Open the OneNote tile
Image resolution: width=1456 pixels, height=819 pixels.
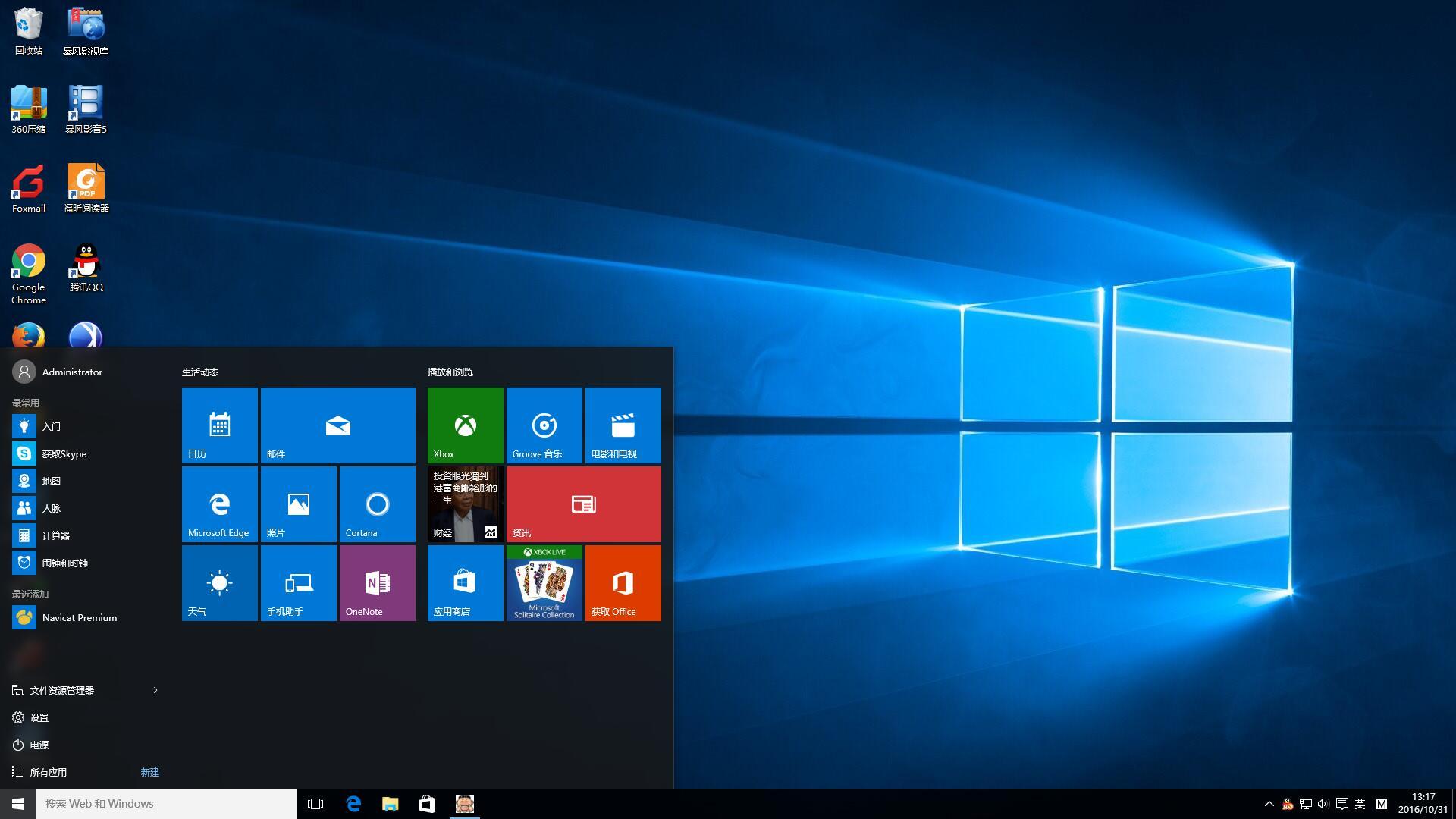pos(378,583)
